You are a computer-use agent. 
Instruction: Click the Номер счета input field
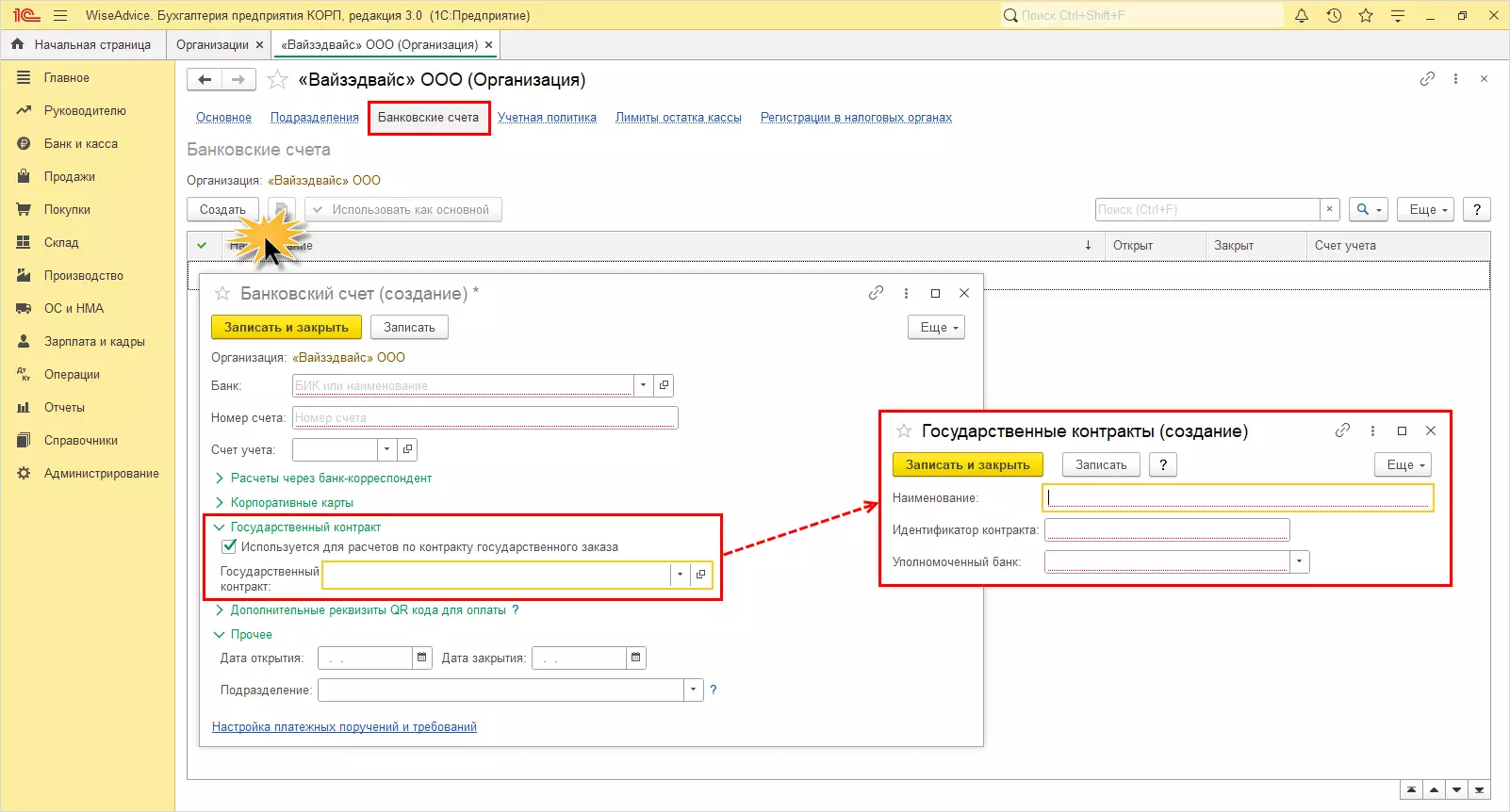[x=484, y=417]
